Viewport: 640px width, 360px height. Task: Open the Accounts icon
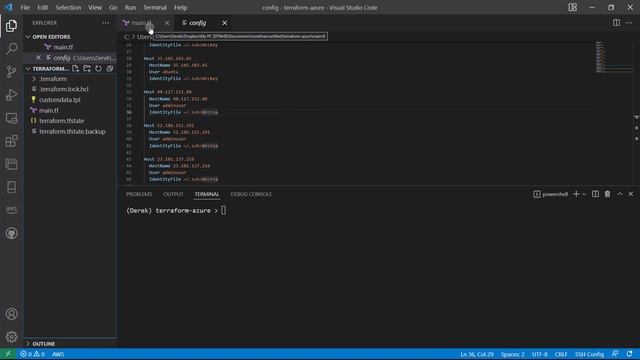(11, 314)
